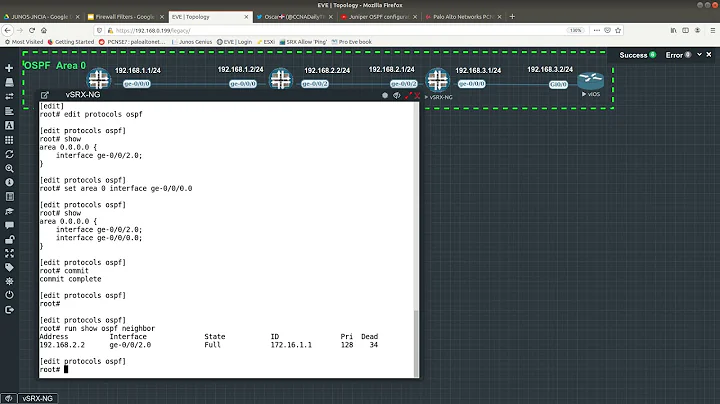720x404 pixels.
Task: Click the Gi0/0 interface label
Action: click(558, 84)
